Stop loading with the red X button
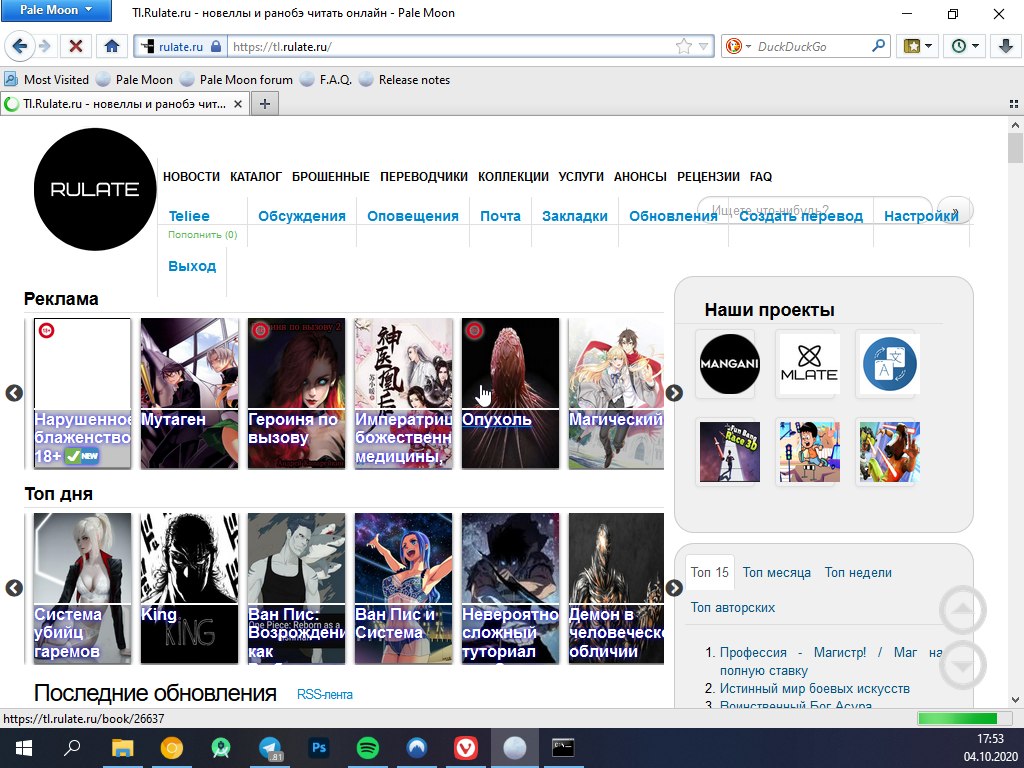The height and width of the screenshot is (768, 1024). [x=76, y=46]
